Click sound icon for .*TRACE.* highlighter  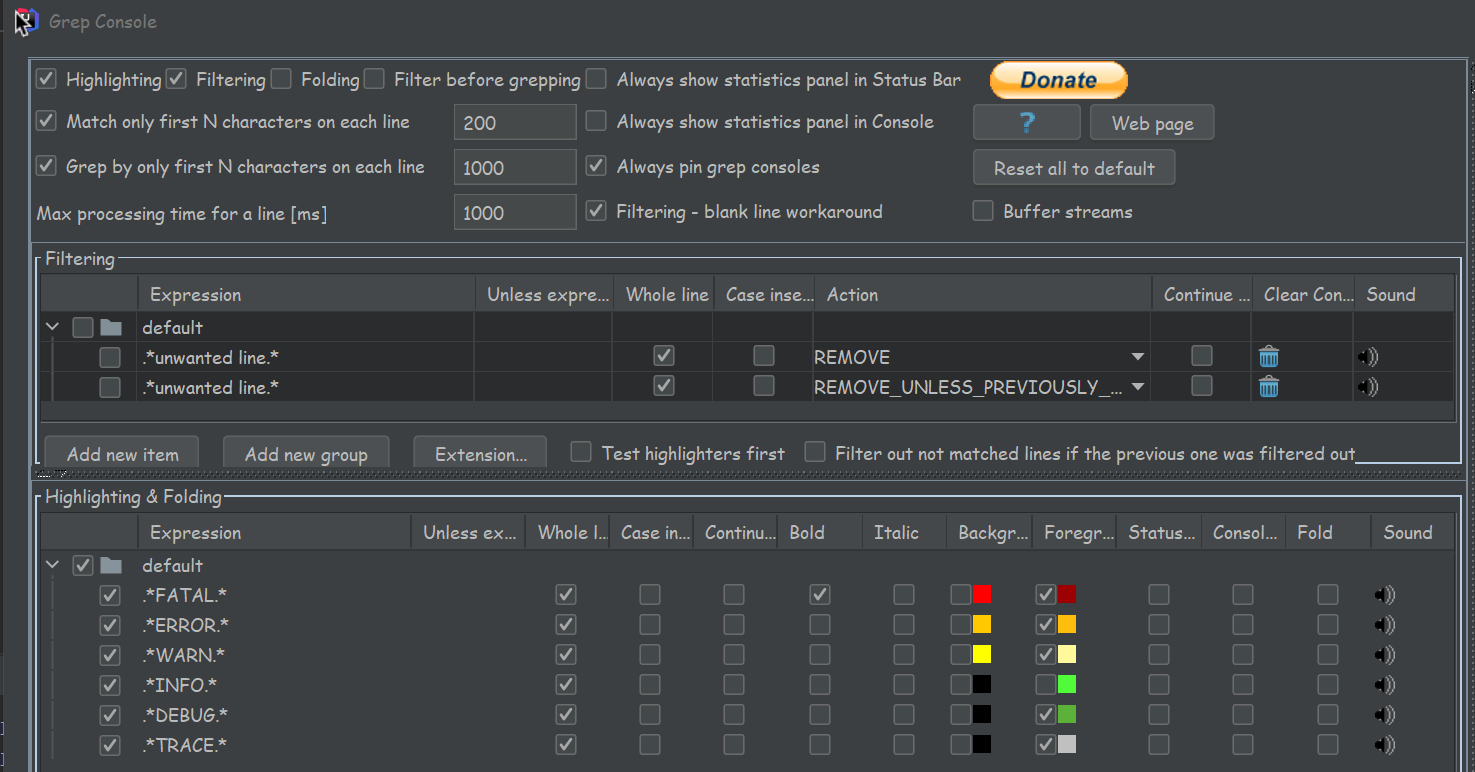click(1384, 745)
